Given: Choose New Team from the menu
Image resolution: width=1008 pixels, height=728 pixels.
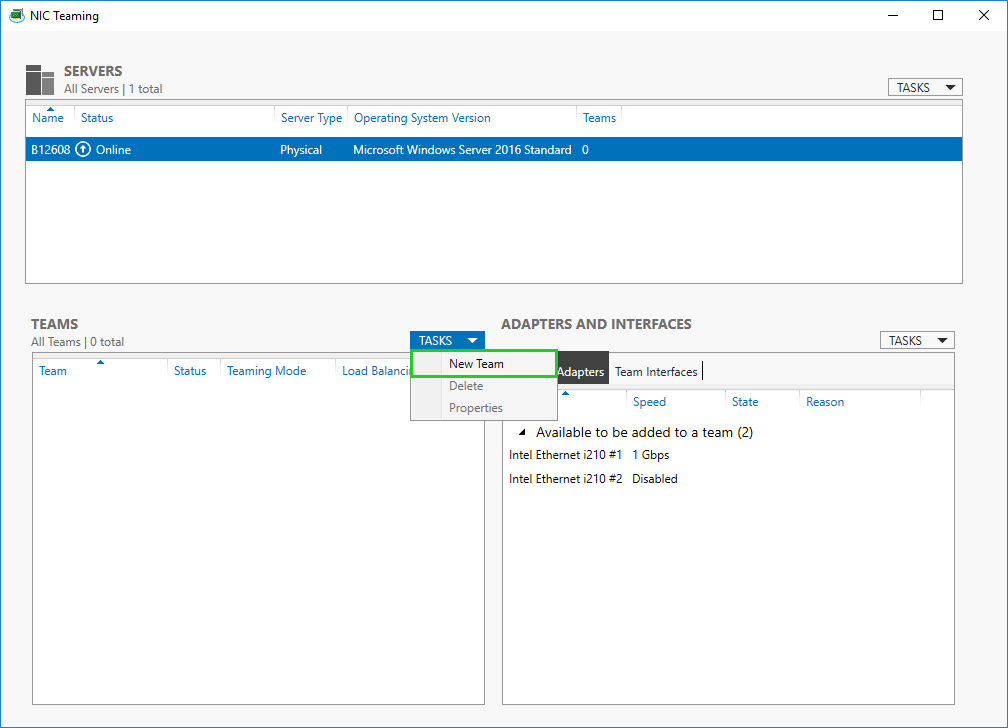Looking at the screenshot, I should click(476, 364).
